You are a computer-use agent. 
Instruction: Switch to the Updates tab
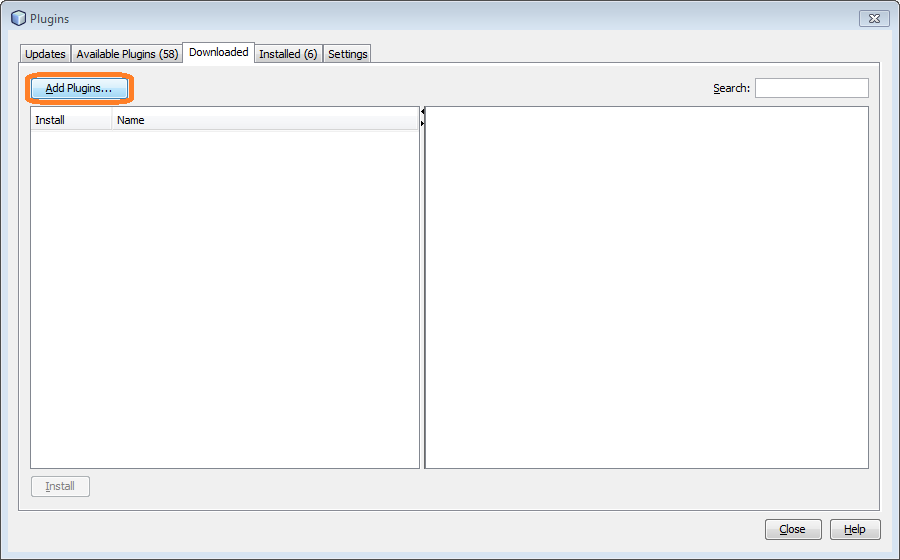pos(45,54)
